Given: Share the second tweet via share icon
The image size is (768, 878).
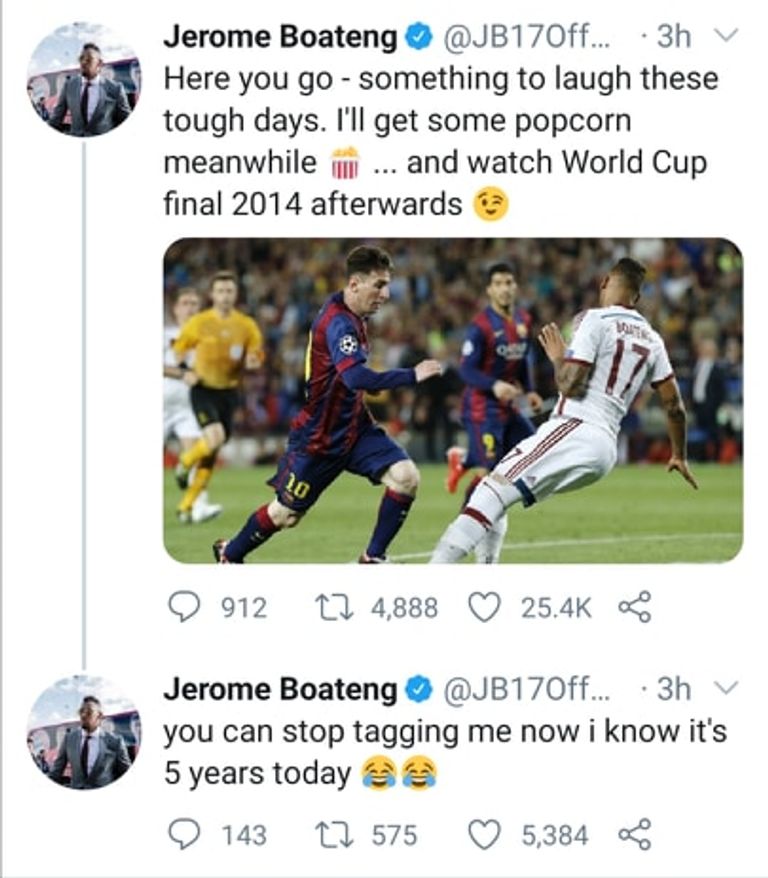Looking at the screenshot, I should tap(635, 834).
